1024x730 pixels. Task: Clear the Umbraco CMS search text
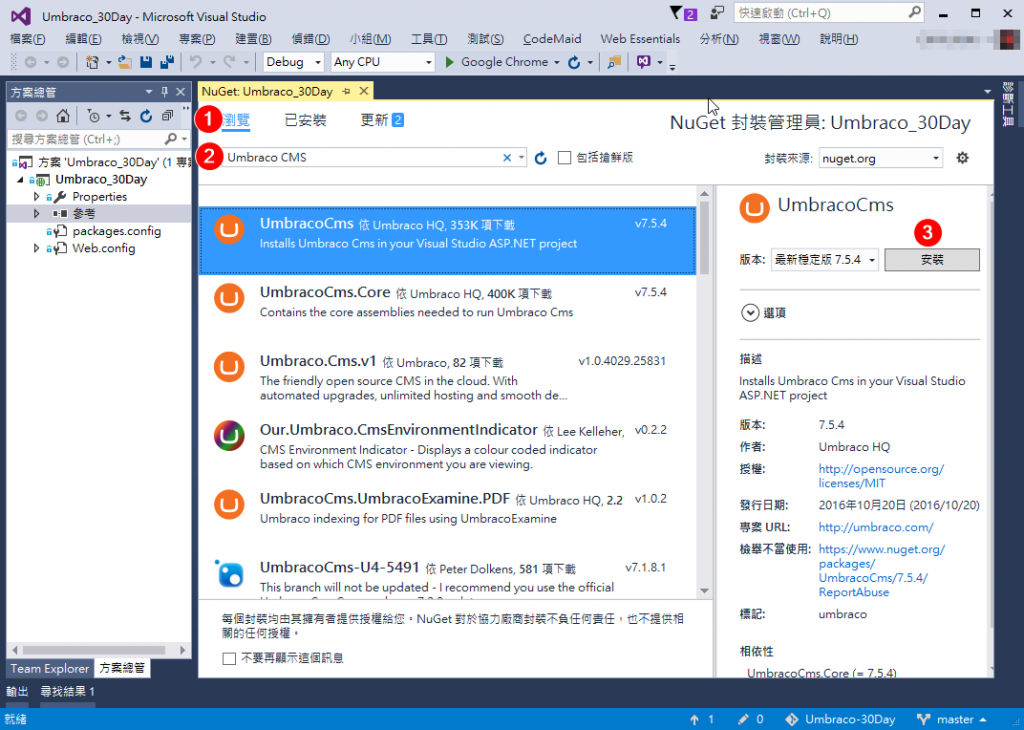coord(507,157)
